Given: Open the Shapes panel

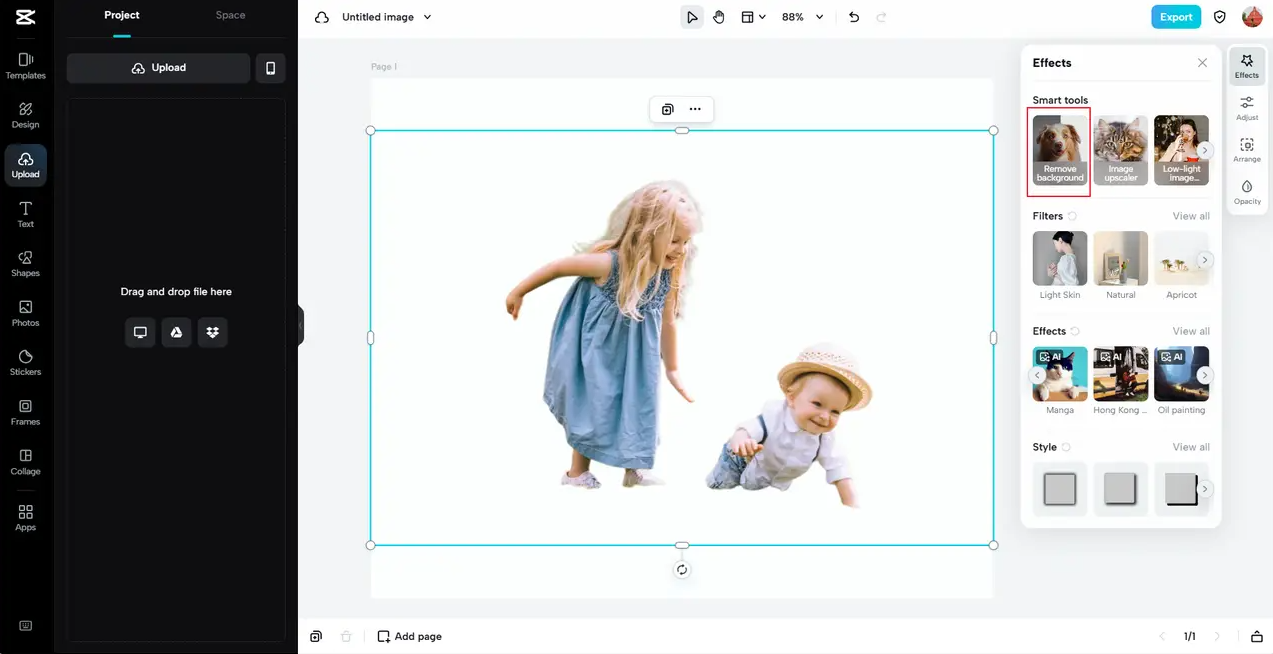Looking at the screenshot, I should click(26, 264).
